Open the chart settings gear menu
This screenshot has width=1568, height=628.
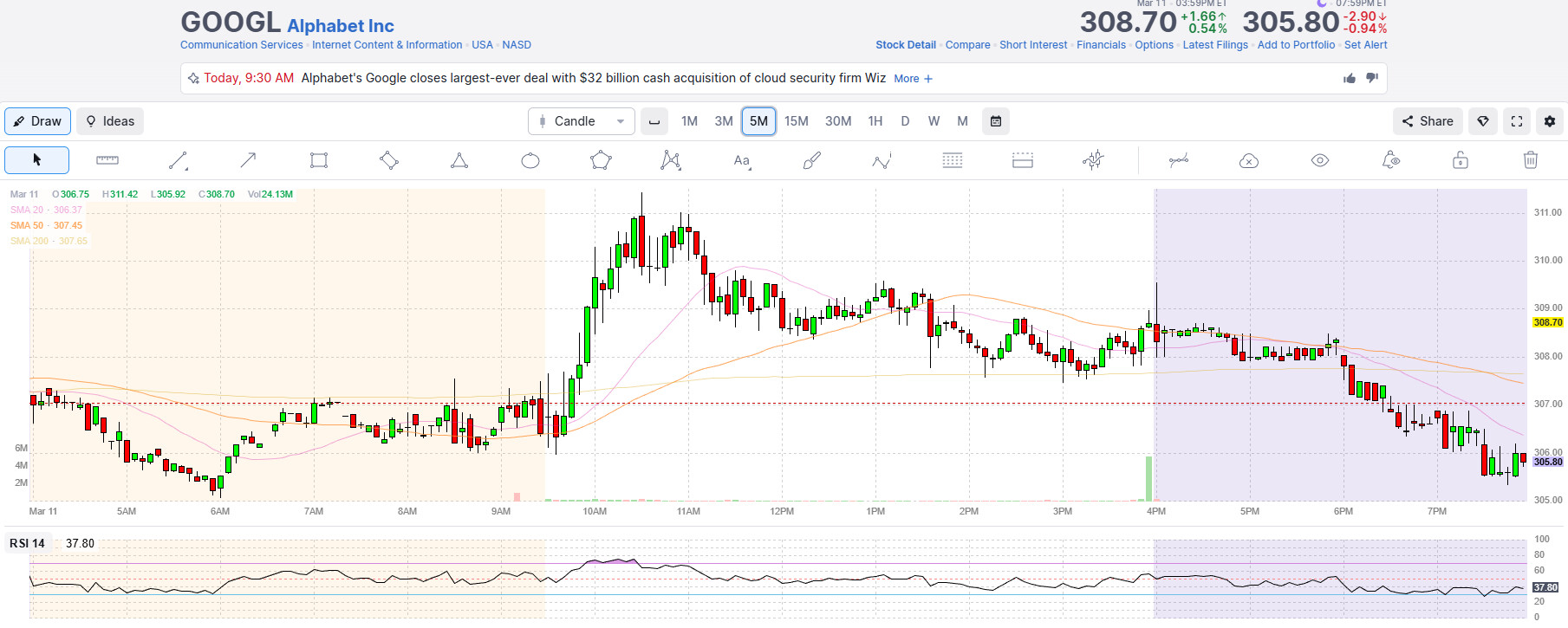coord(1550,121)
